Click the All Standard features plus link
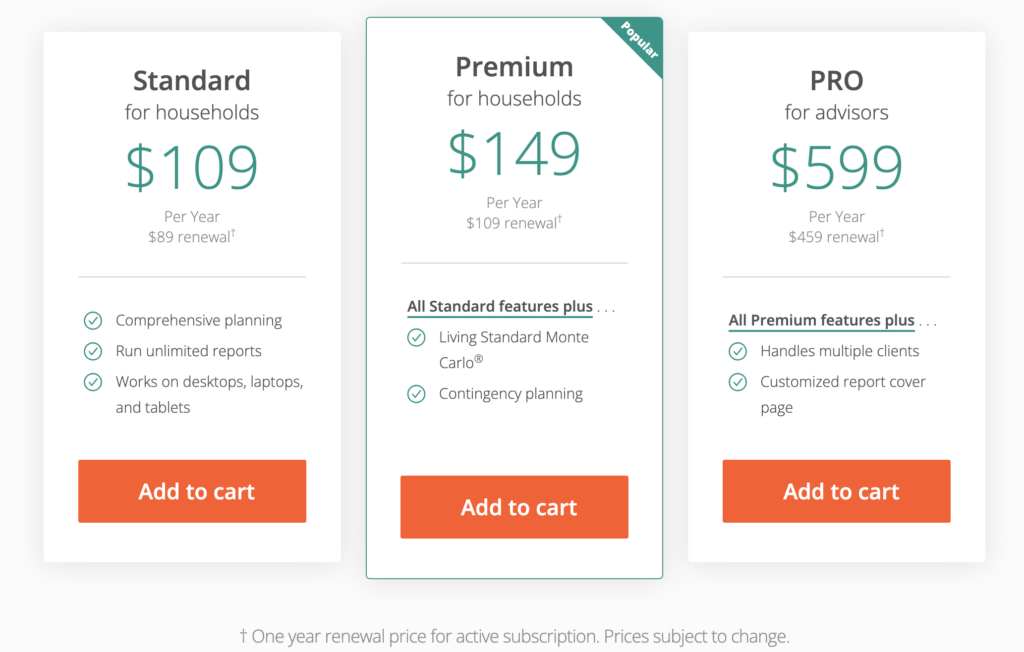The height and width of the screenshot is (652, 1024). [500, 307]
